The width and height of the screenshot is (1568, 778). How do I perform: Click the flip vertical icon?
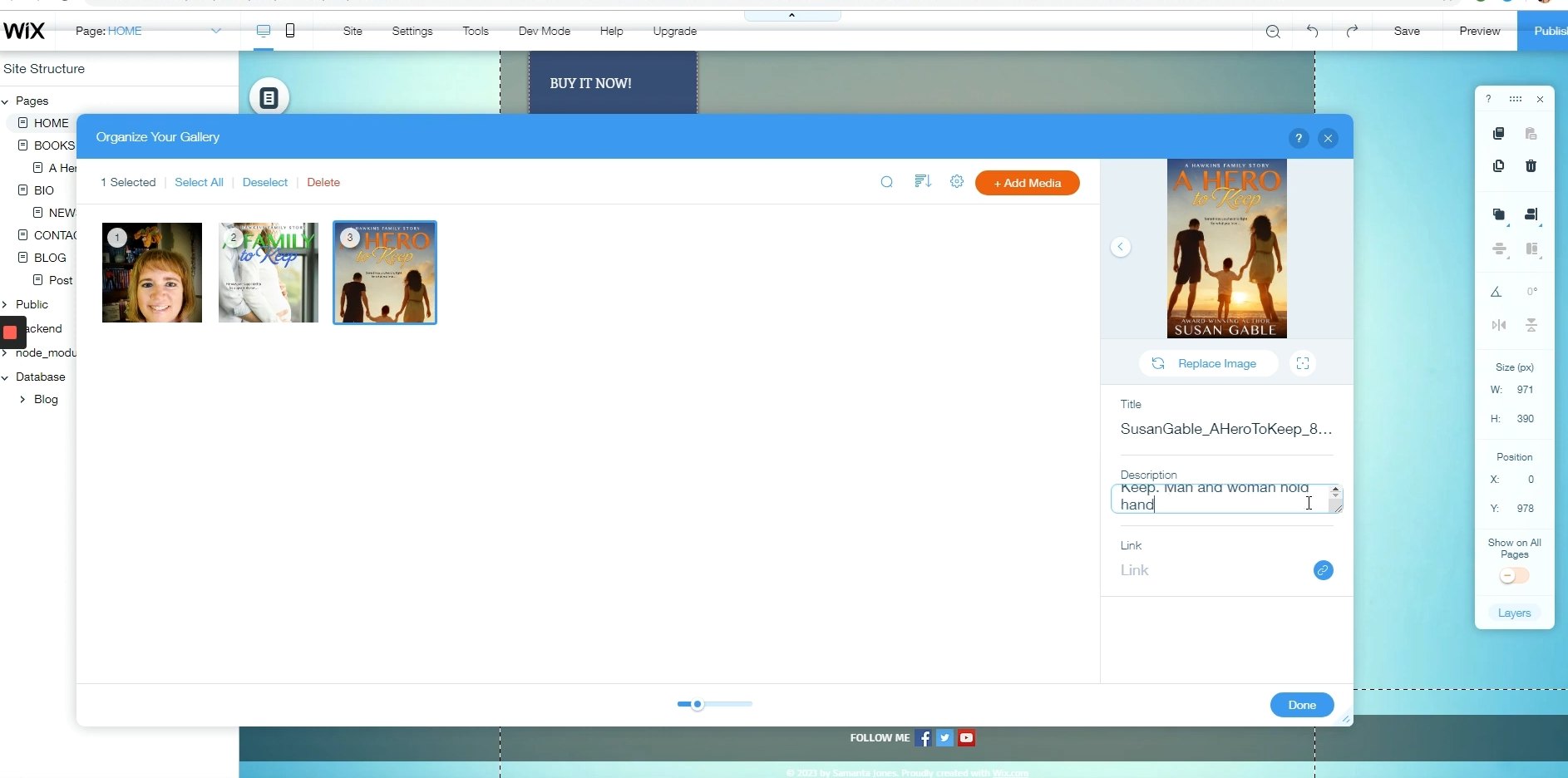1531,325
